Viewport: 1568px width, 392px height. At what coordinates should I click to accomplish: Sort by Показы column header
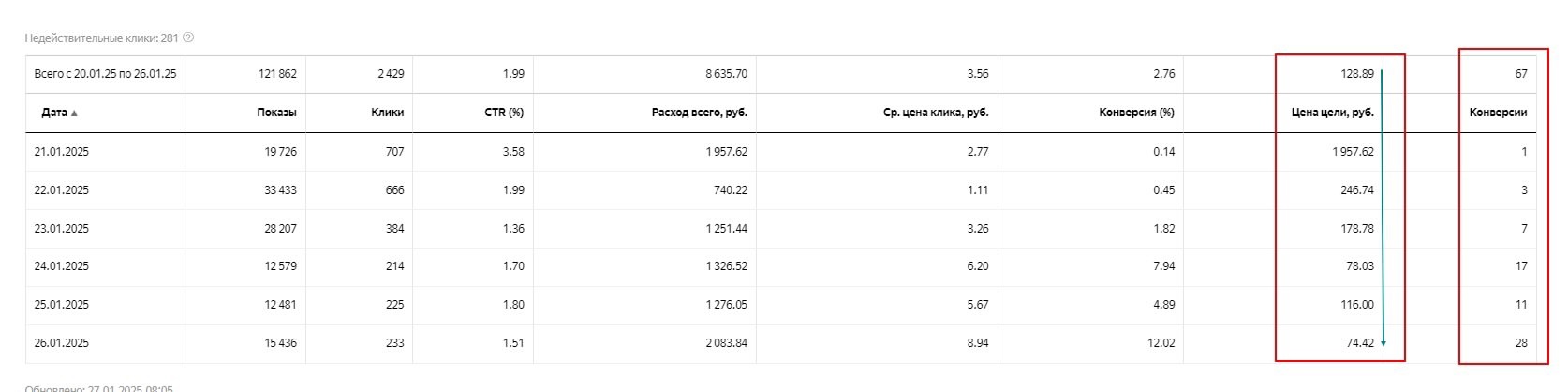click(x=276, y=113)
